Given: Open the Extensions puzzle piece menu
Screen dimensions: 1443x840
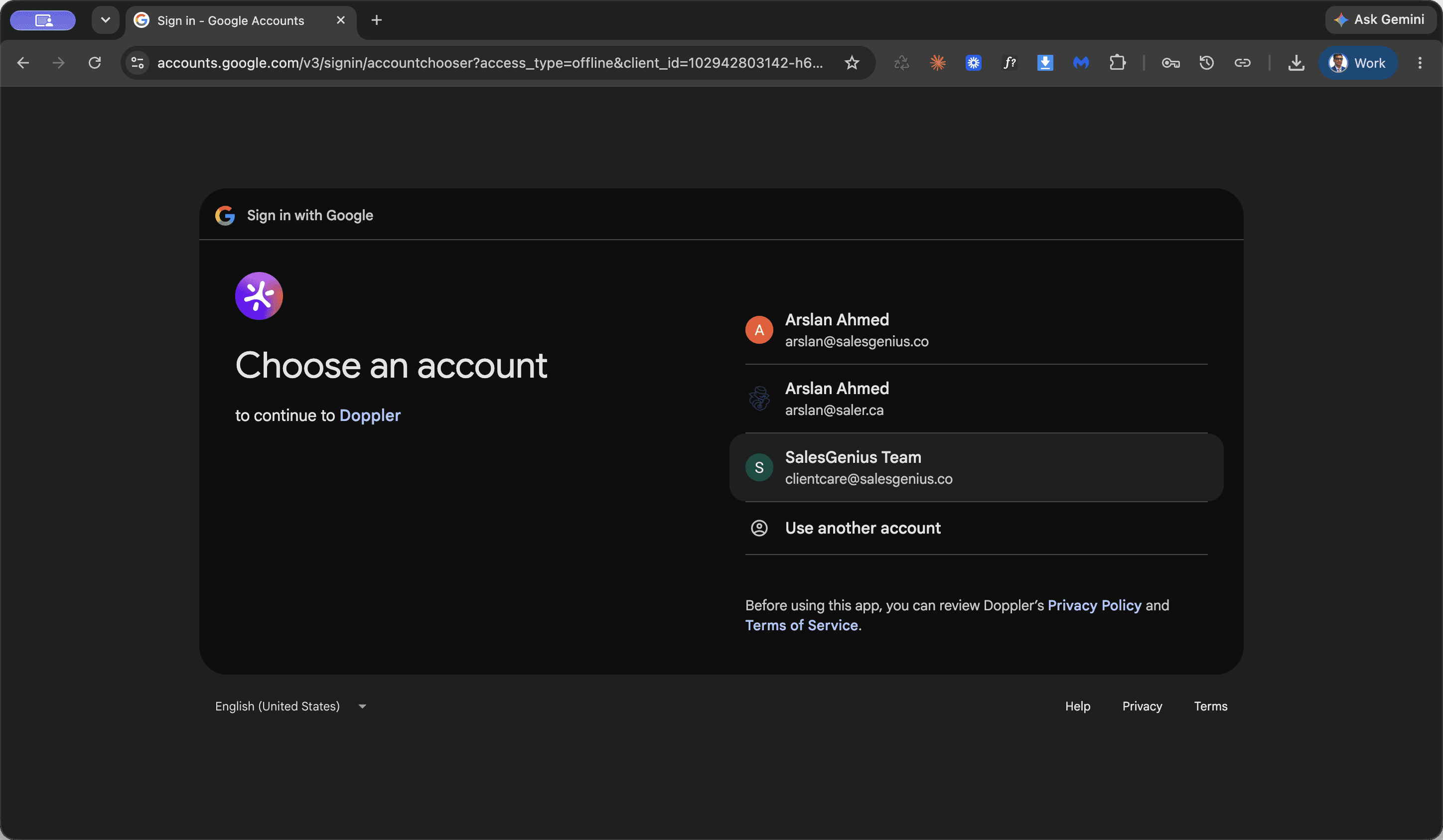Looking at the screenshot, I should click(x=1117, y=63).
